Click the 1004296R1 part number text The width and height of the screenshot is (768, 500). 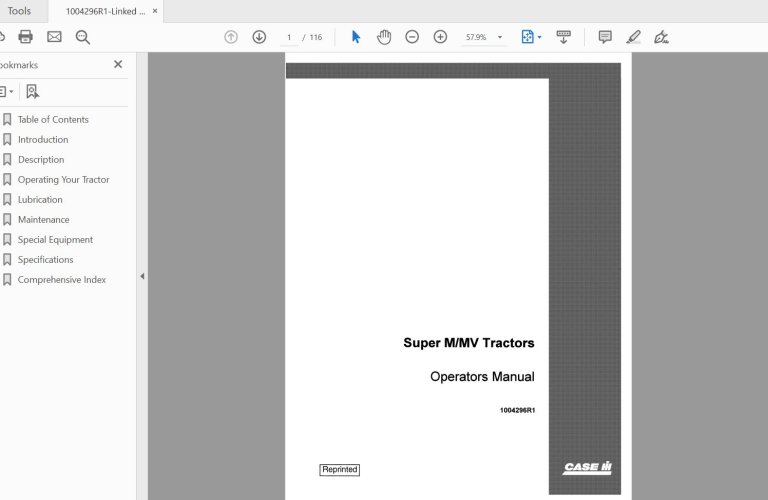click(x=517, y=410)
